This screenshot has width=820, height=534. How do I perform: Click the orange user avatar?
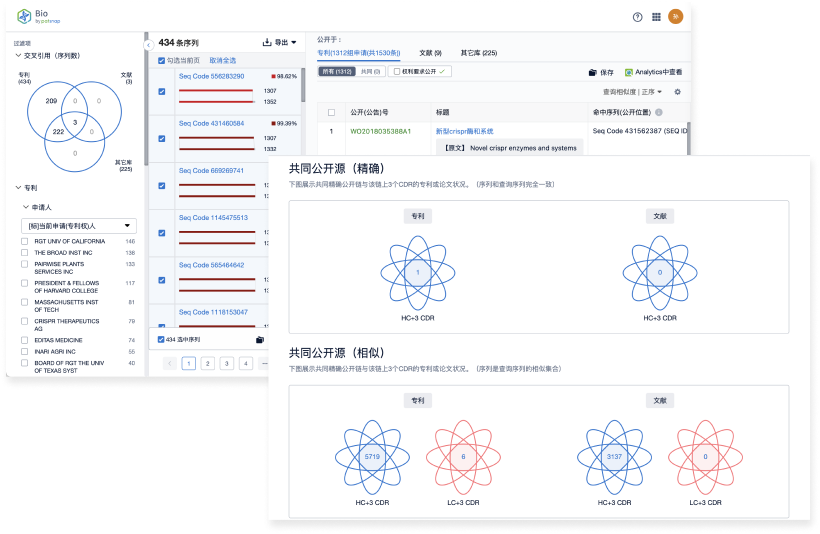(675, 17)
